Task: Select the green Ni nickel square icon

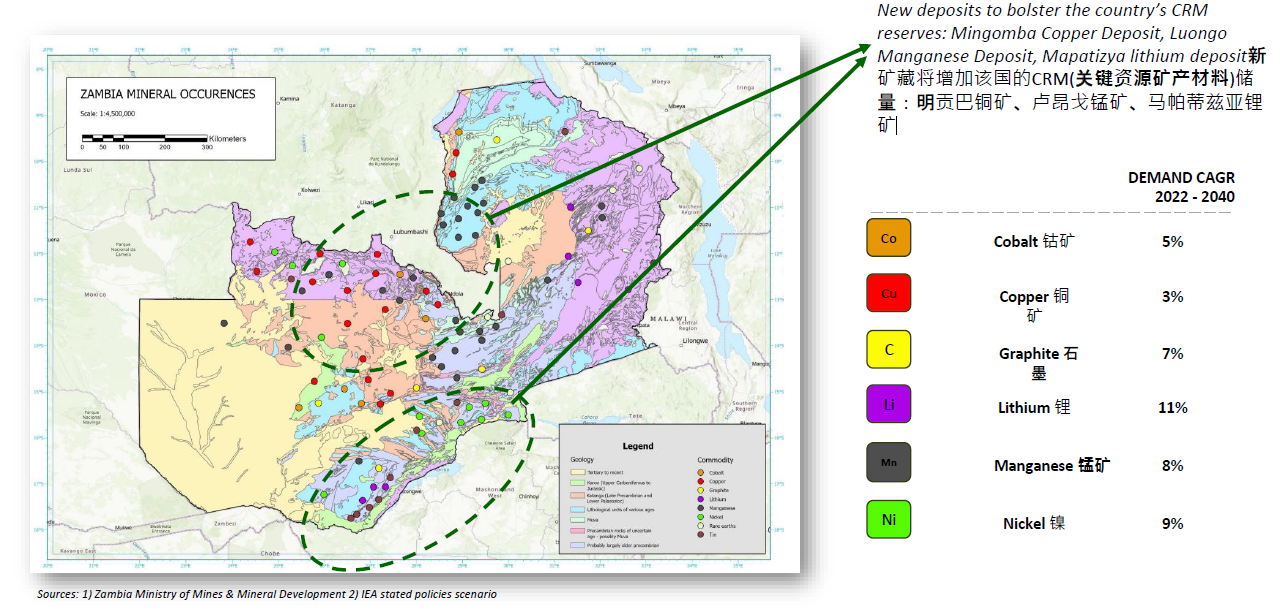Action: click(x=888, y=519)
